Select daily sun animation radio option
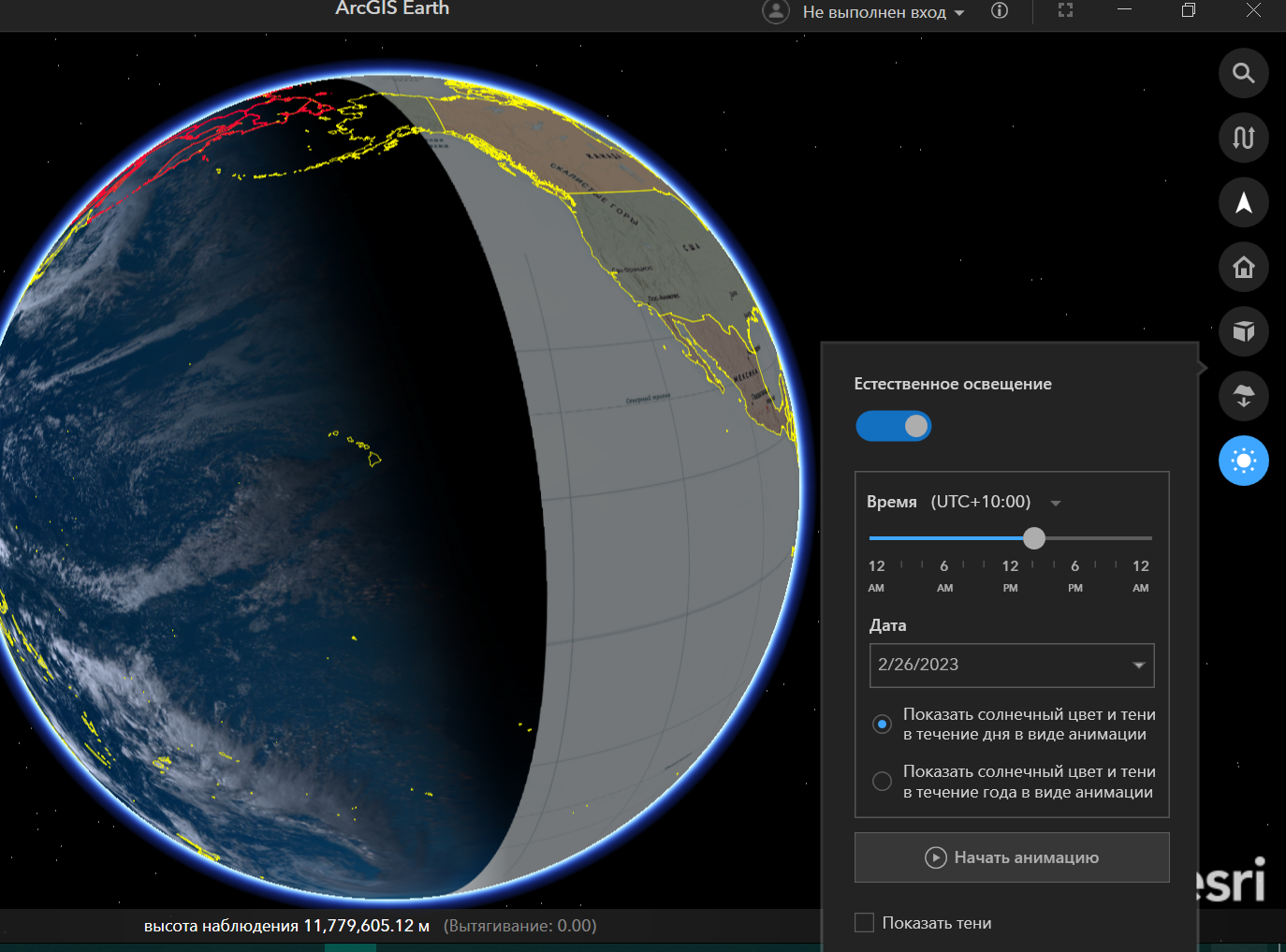 (882, 724)
